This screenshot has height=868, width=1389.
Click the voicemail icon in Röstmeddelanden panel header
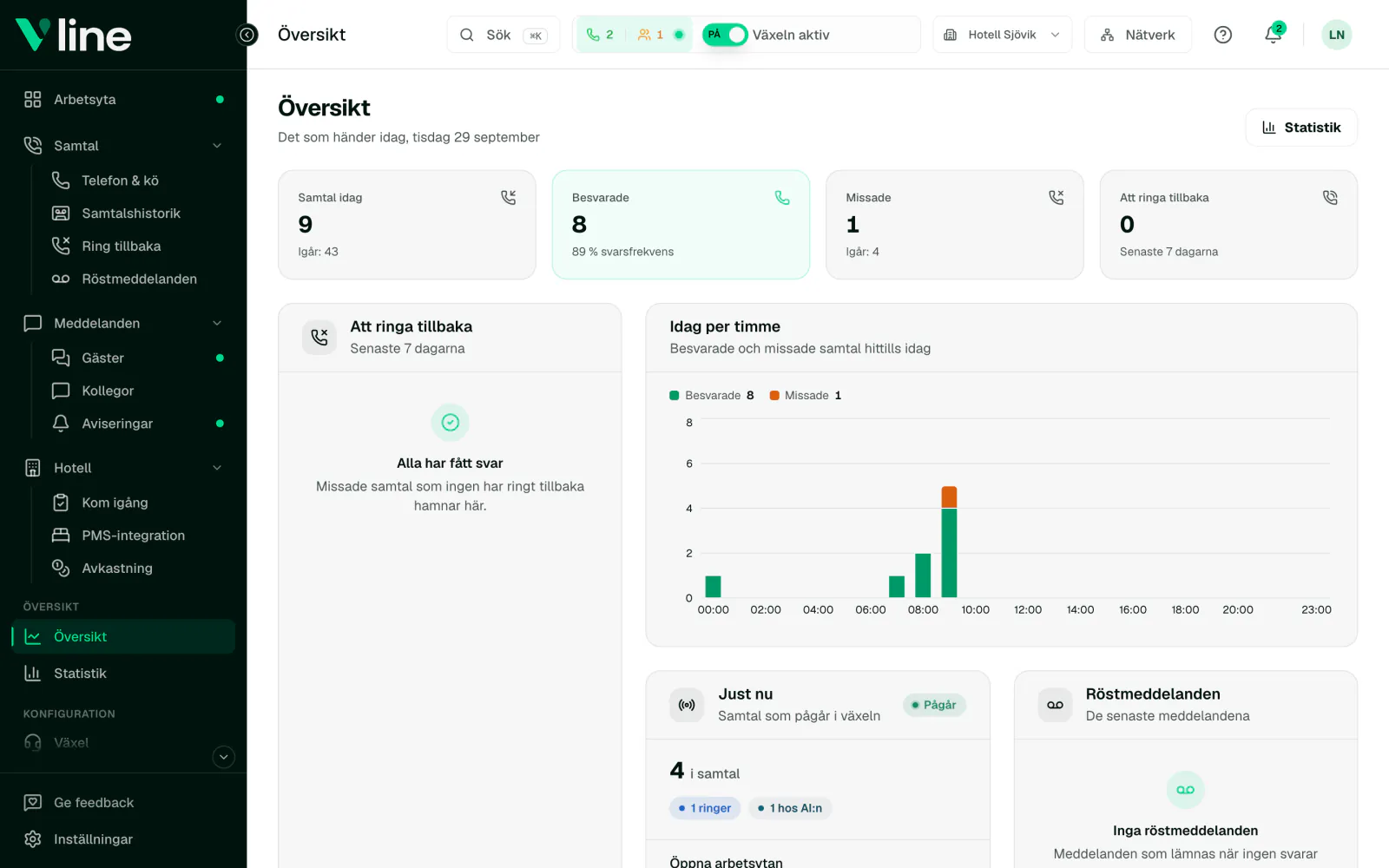click(1055, 705)
